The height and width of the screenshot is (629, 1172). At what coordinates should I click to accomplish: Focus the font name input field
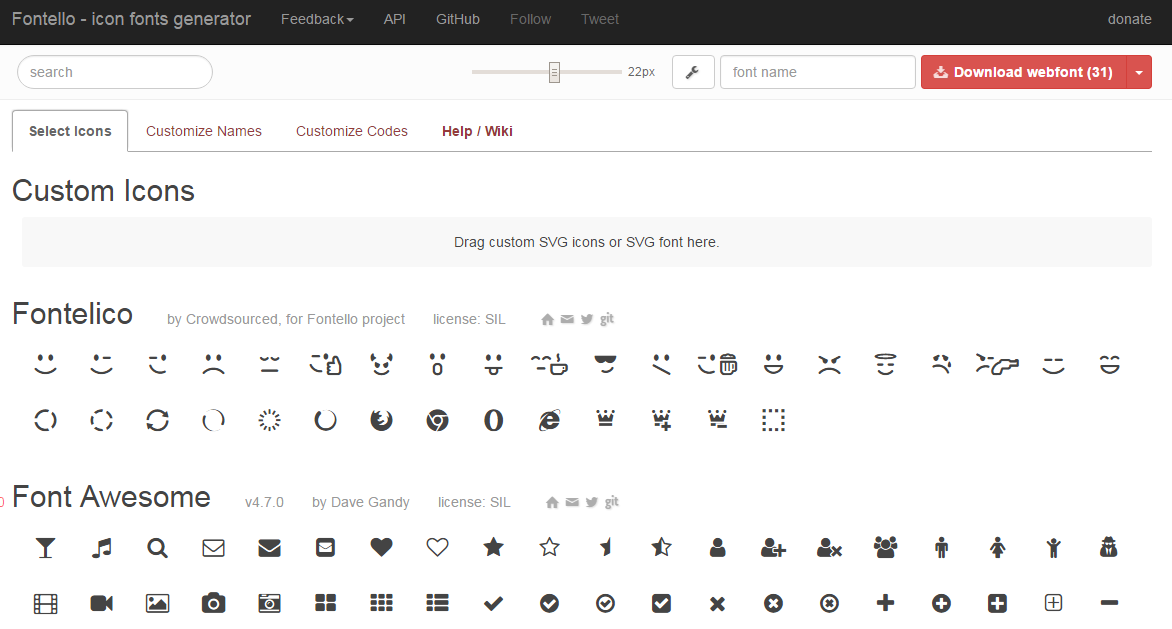pos(818,72)
